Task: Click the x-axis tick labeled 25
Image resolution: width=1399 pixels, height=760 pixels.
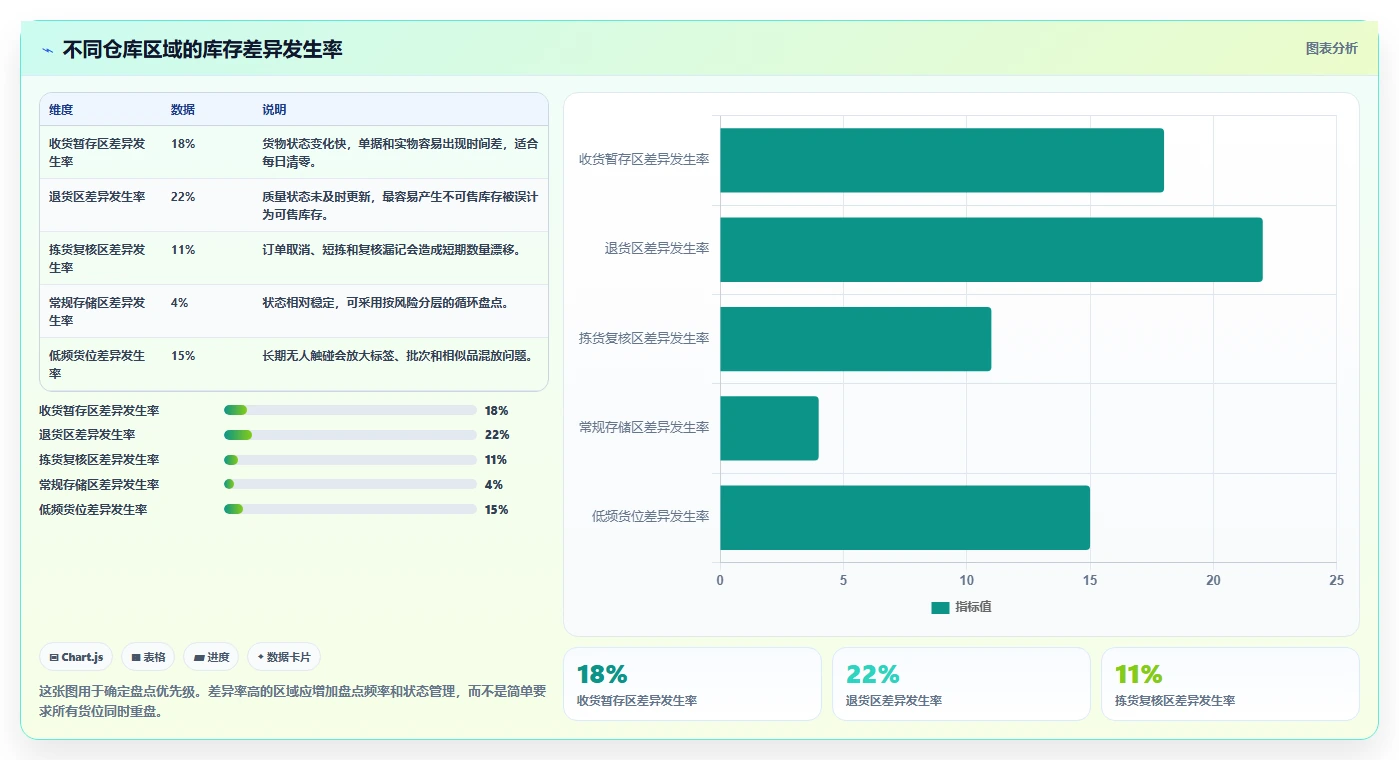Action: tap(1337, 581)
